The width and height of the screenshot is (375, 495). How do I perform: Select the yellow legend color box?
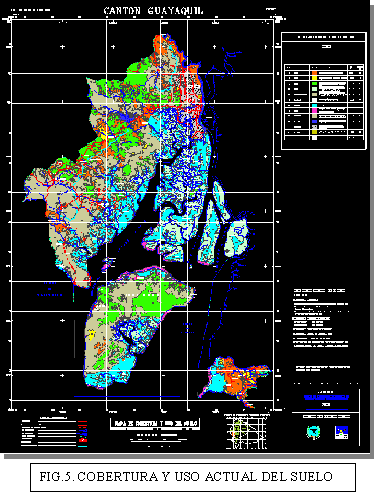tap(314, 78)
